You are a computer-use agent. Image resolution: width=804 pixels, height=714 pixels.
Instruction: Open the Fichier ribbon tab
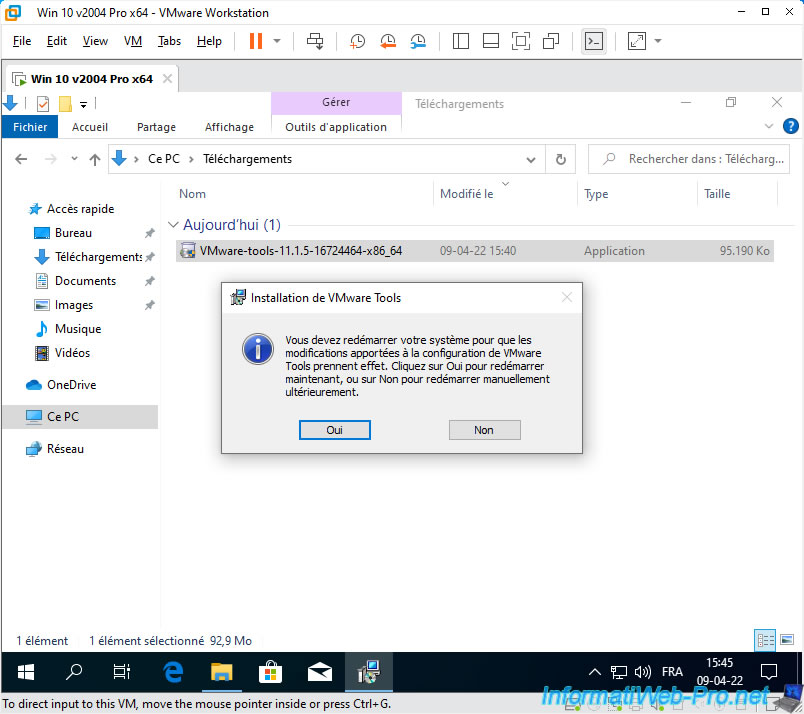[x=30, y=127]
